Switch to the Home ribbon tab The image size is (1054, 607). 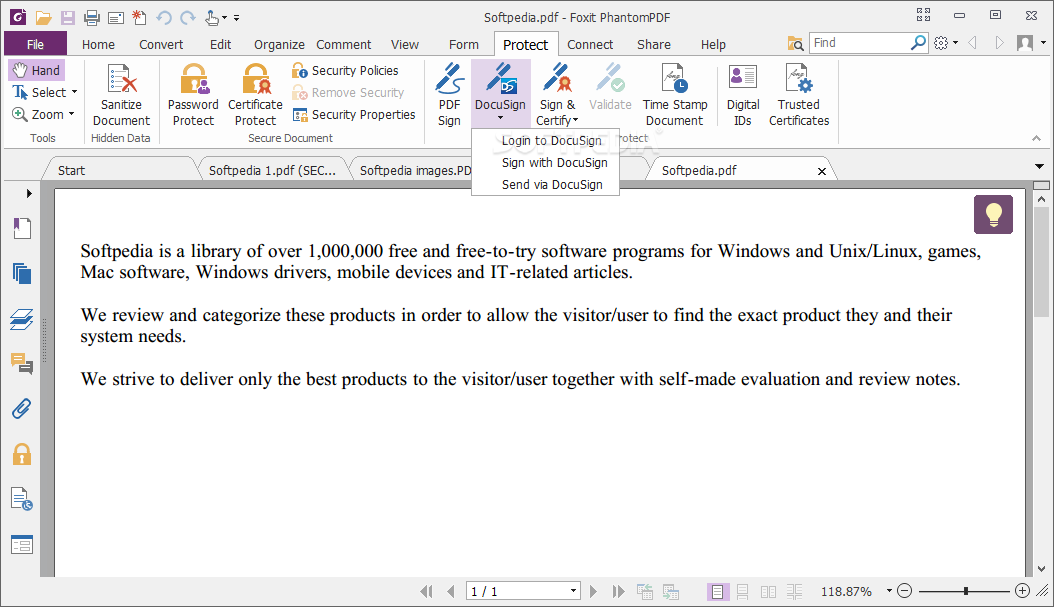(98, 45)
